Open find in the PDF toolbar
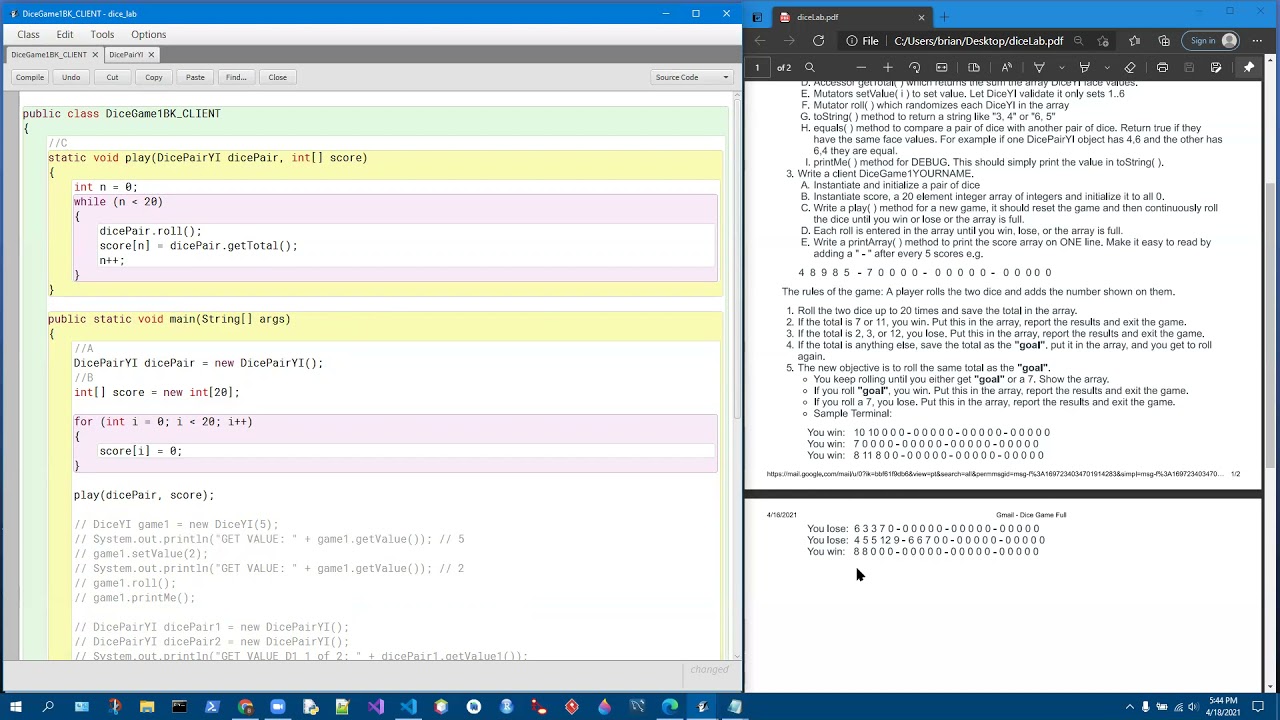 point(810,67)
